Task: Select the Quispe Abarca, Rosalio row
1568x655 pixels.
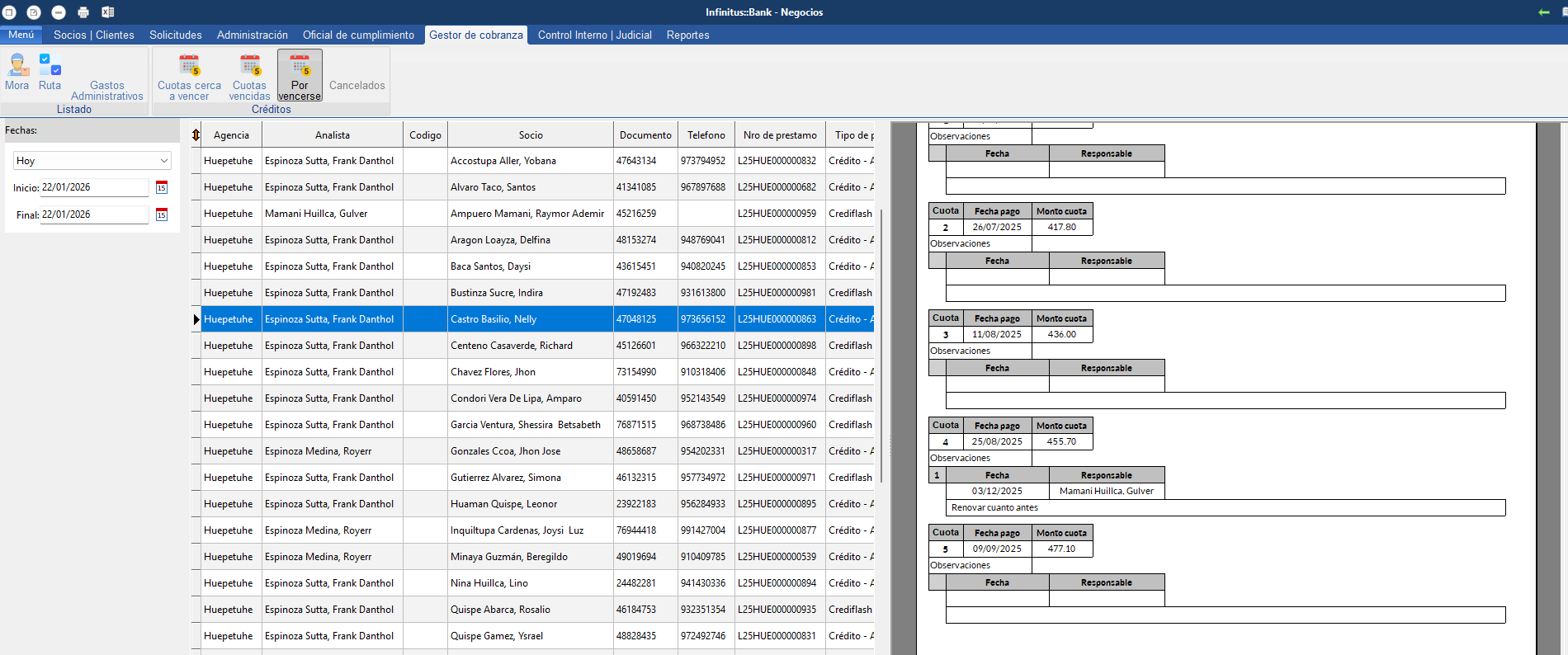Action: 500,610
